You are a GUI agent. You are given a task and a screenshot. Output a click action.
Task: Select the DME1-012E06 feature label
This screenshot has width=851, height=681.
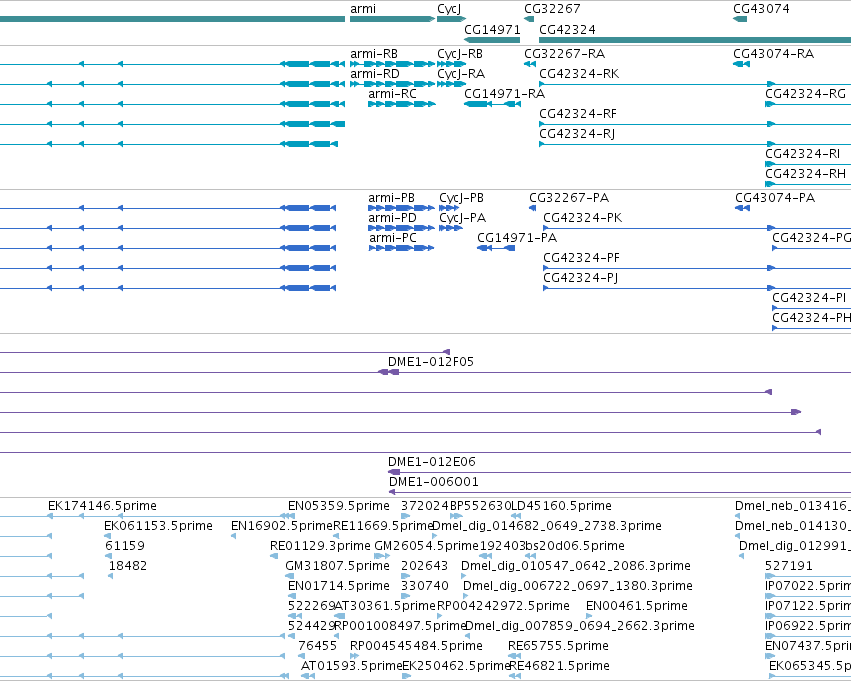pyautogui.click(x=431, y=462)
